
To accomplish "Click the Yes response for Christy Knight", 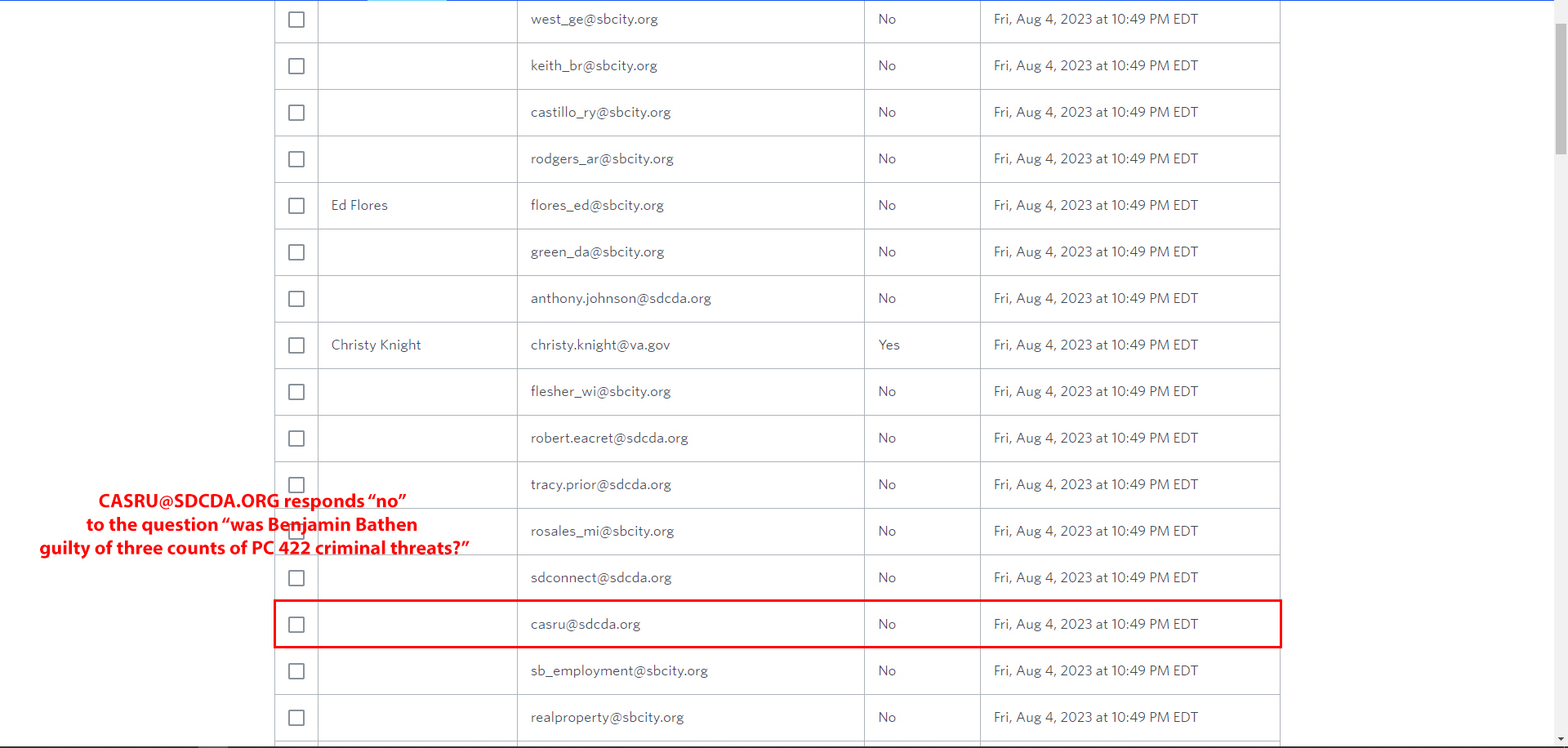I will [x=889, y=345].
